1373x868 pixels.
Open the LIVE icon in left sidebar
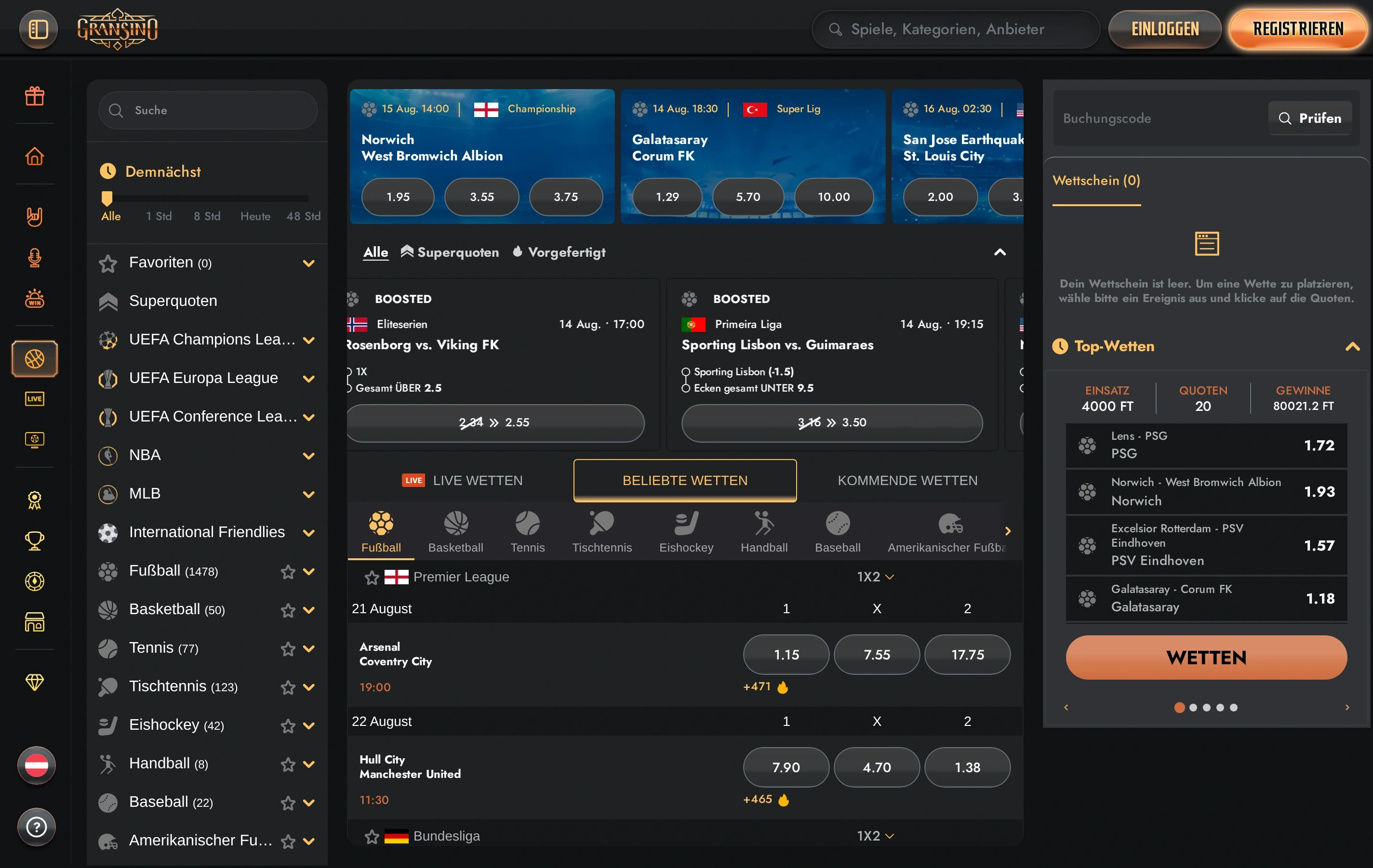pyautogui.click(x=35, y=399)
